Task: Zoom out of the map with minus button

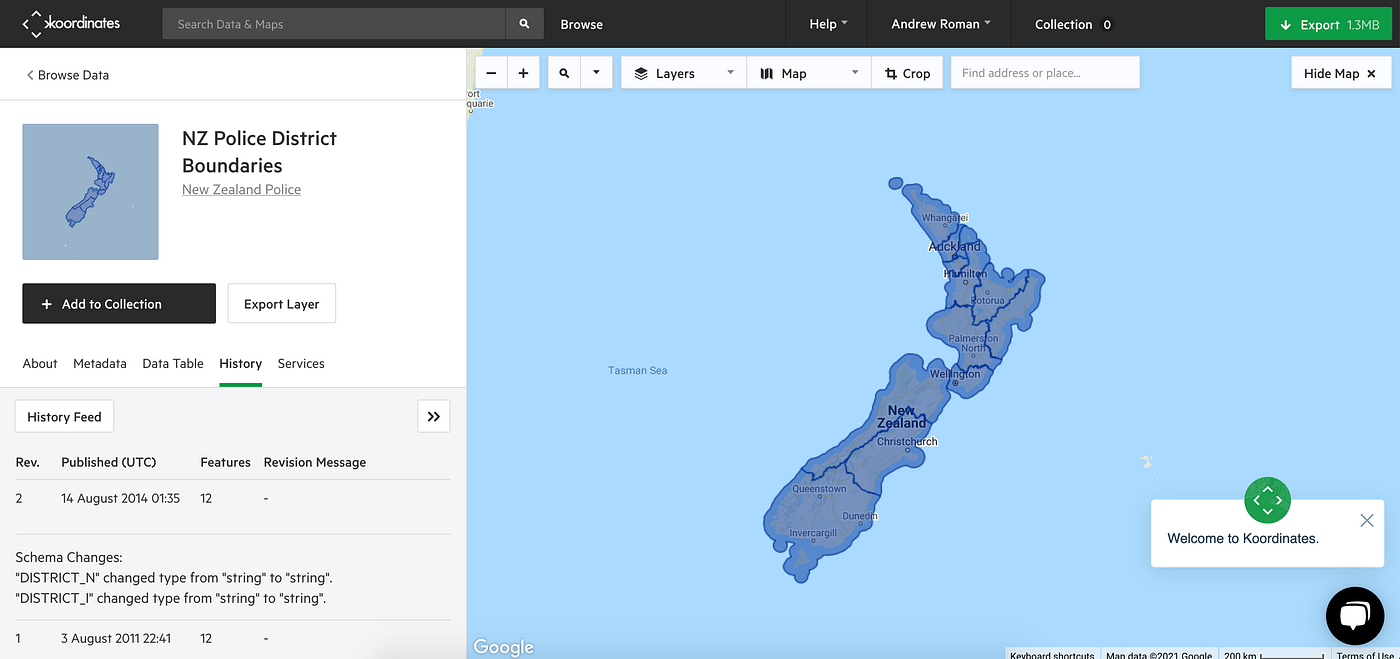Action: tap(491, 72)
